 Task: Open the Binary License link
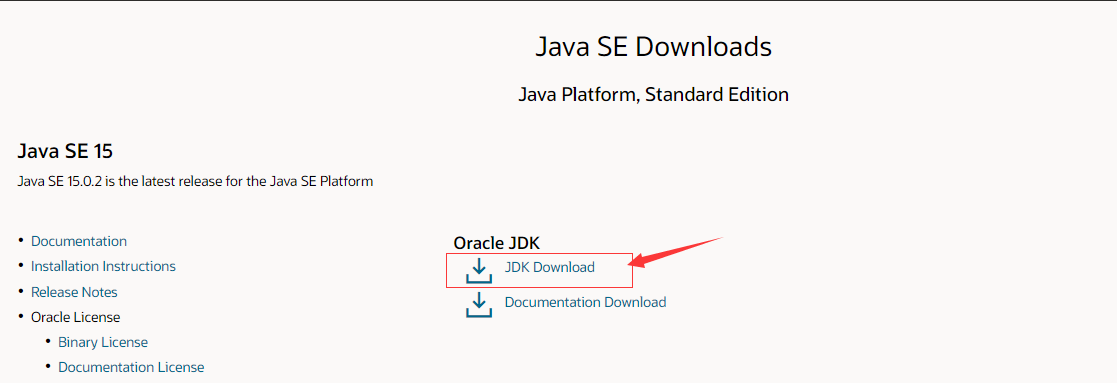click(x=103, y=342)
